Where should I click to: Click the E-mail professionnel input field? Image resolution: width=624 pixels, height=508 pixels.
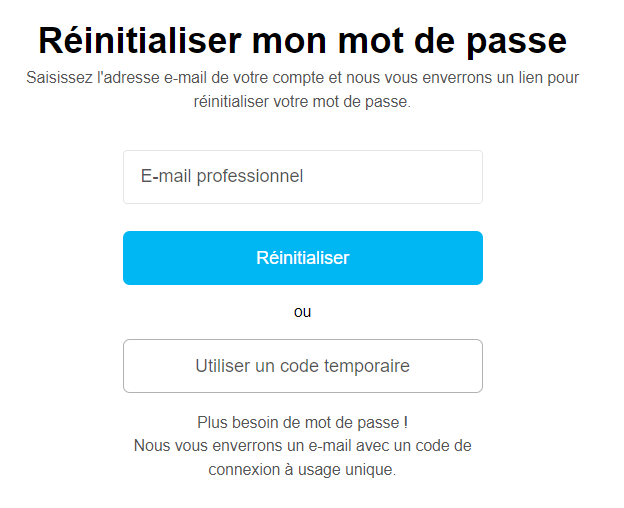[302, 177]
